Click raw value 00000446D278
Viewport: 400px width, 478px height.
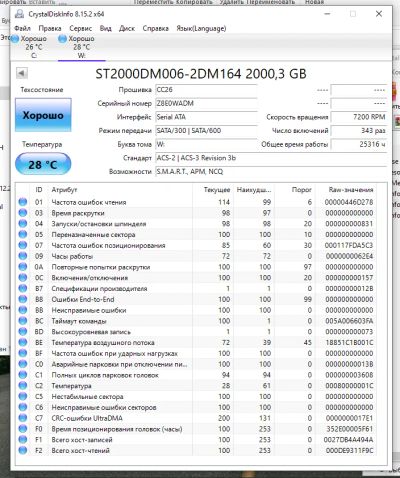coord(349,202)
